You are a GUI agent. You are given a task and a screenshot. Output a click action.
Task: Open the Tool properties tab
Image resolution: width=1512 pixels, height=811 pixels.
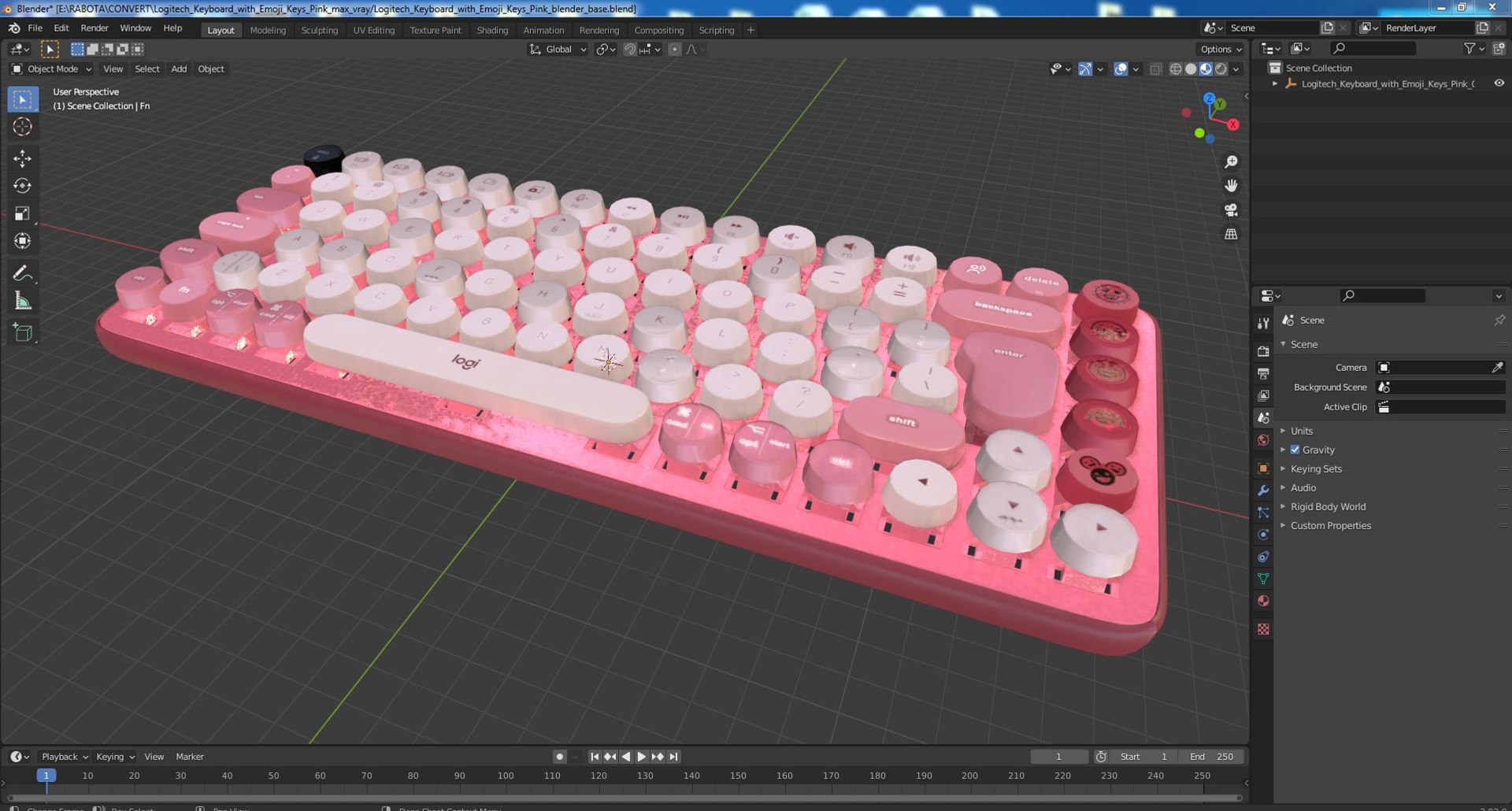[1263, 324]
